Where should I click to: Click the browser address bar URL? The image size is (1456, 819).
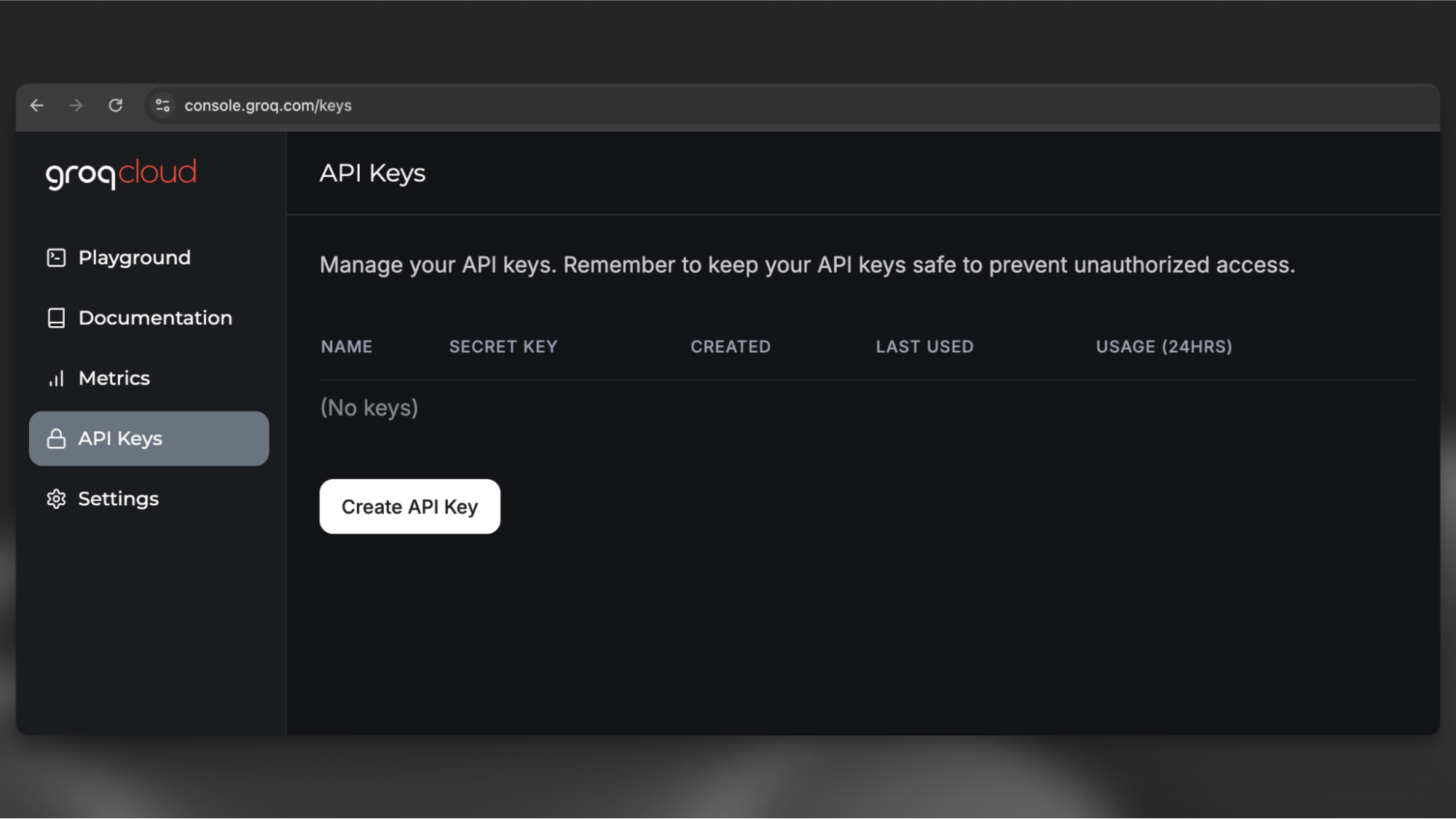click(x=268, y=105)
